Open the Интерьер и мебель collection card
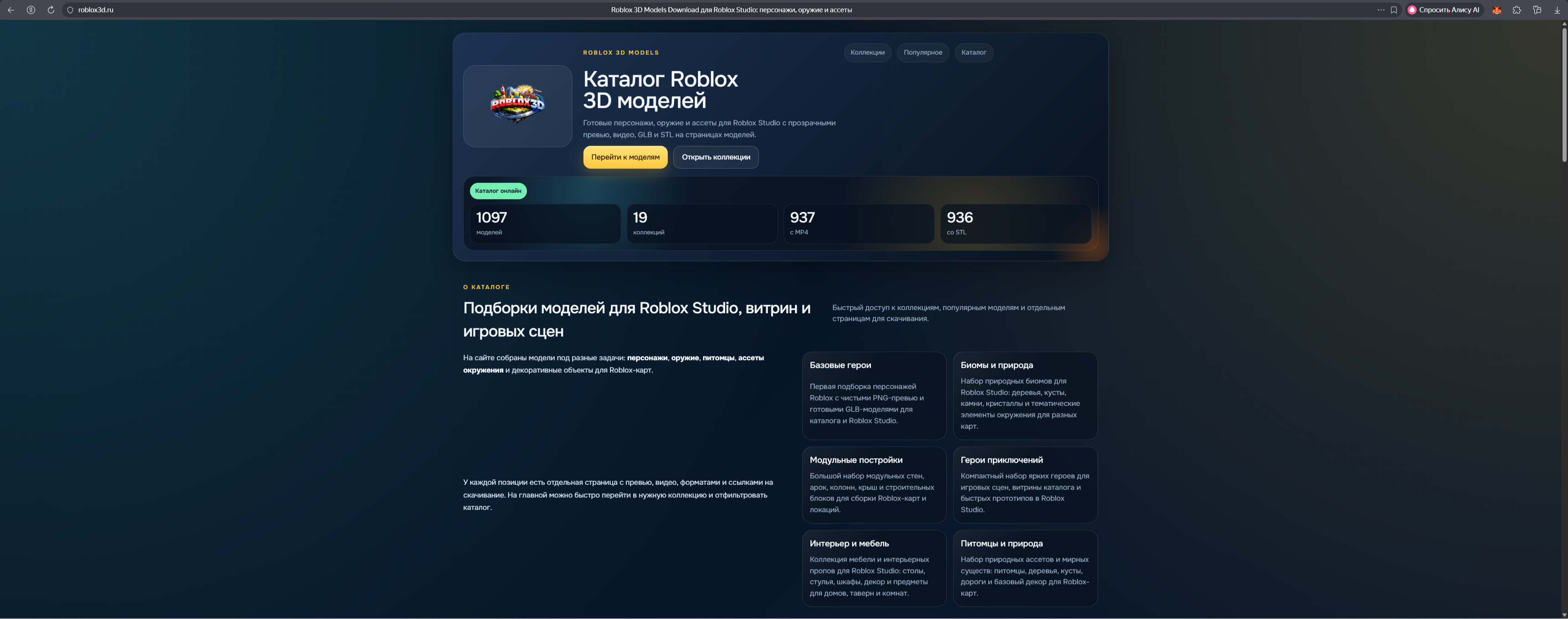This screenshot has width=1568, height=619. pyautogui.click(x=874, y=568)
